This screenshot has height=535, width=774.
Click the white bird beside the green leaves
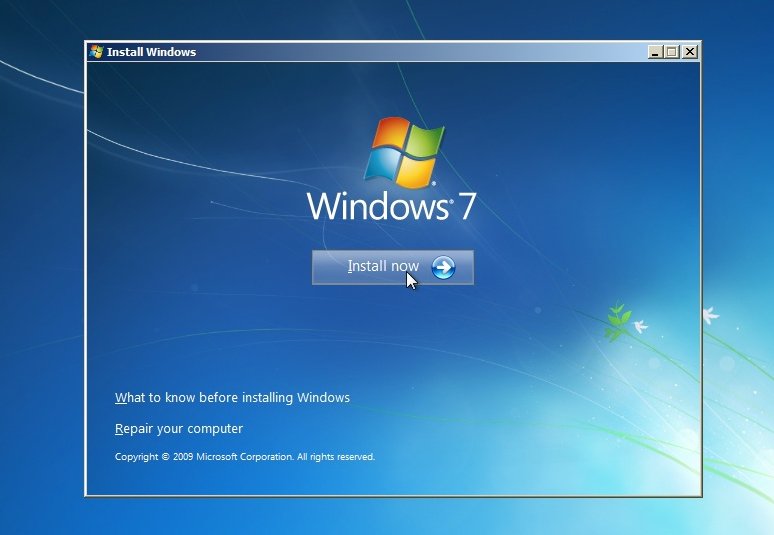click(x=640, y=326)
